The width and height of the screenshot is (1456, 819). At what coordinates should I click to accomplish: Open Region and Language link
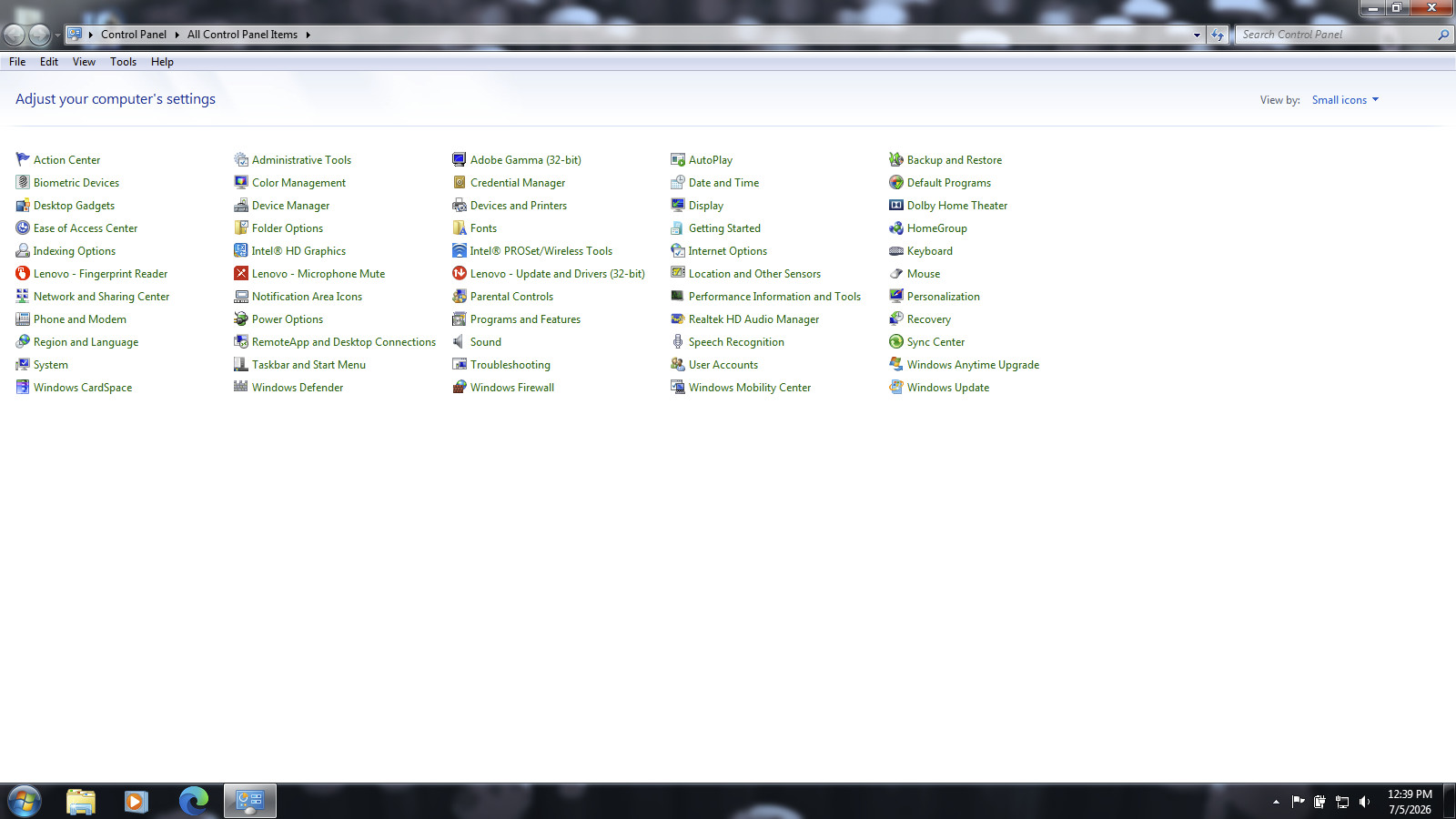pos(86,342)
